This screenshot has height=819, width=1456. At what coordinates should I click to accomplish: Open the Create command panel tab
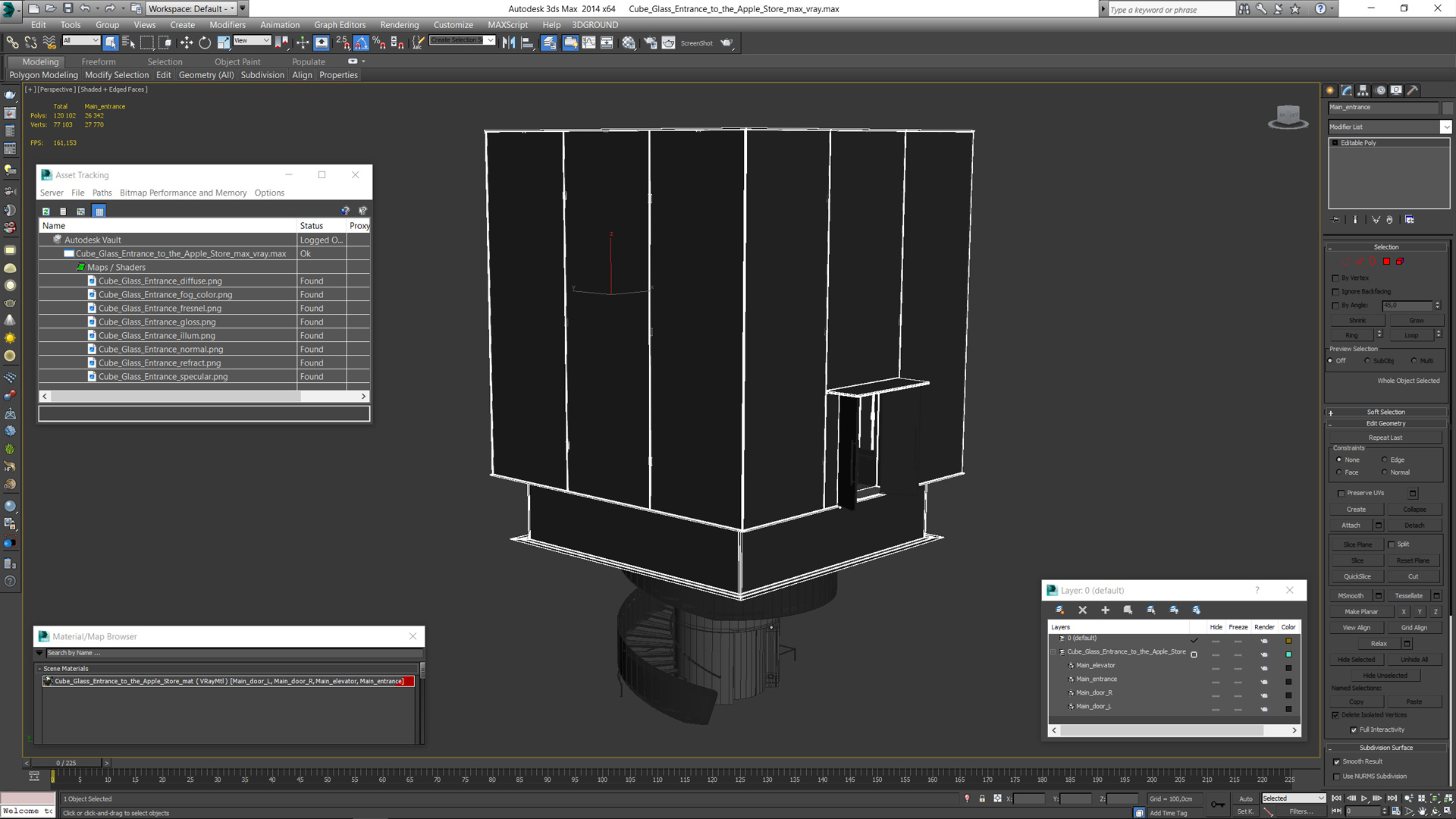1330,90
